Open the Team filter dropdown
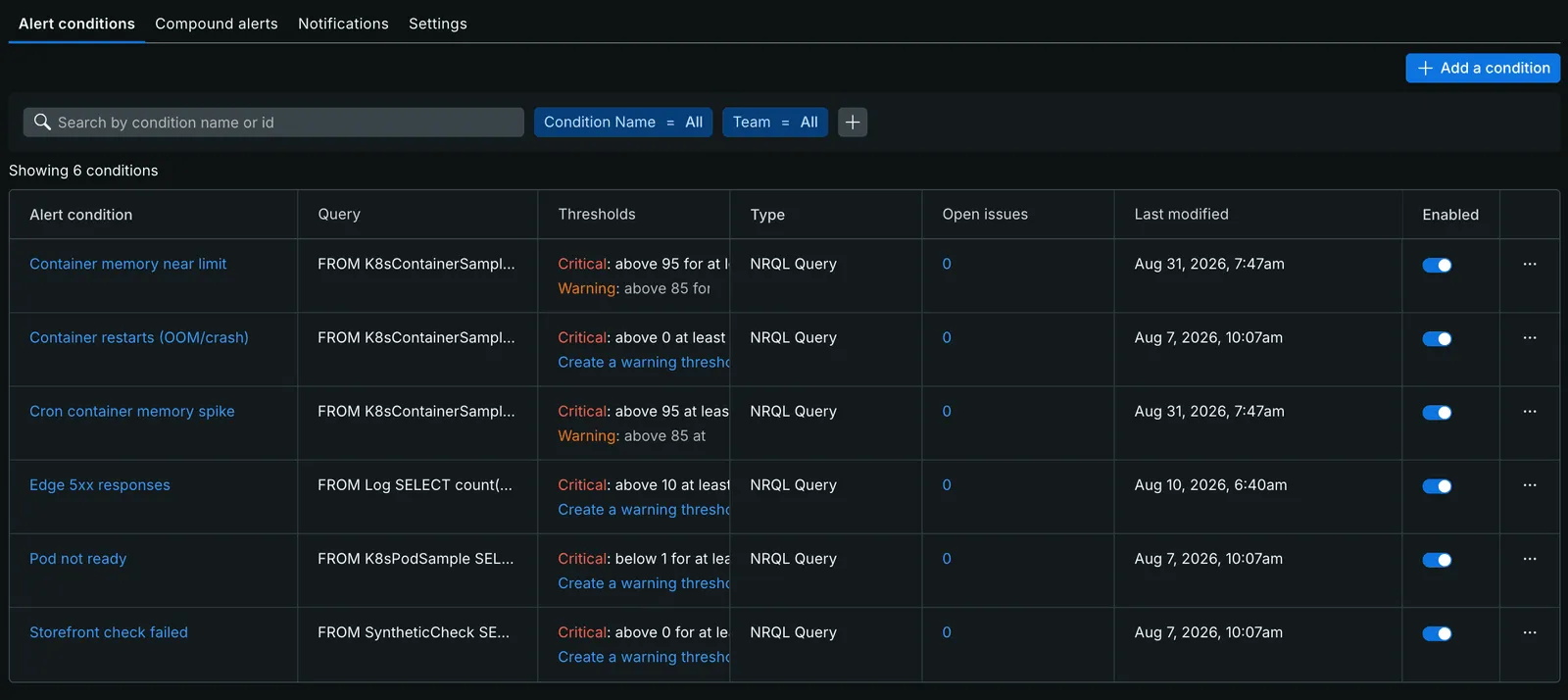The height and width of the screenshot is (700, 1568). click(x=775, y=123)
